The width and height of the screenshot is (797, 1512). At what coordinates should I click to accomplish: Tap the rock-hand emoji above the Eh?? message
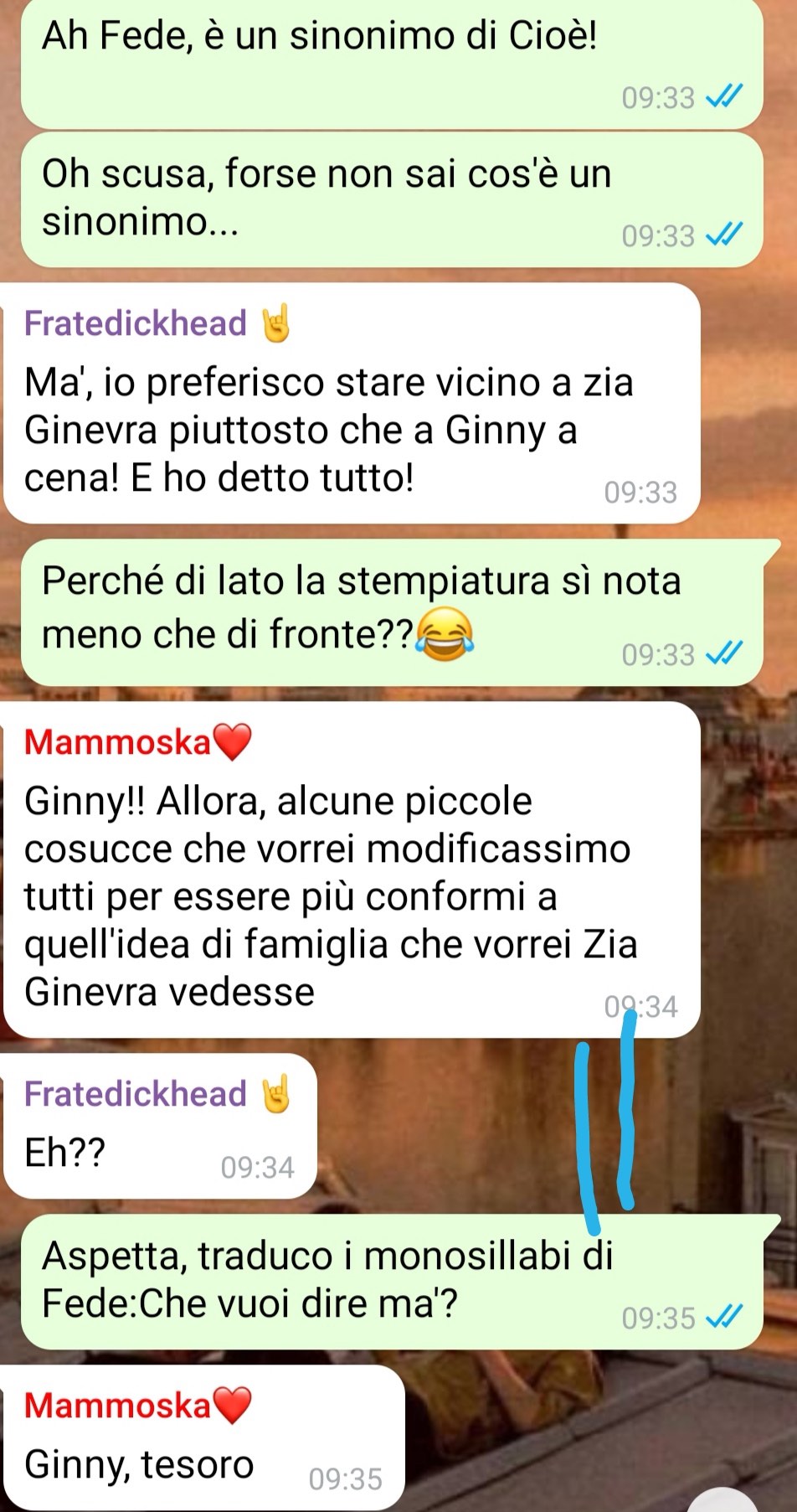(275, 1094)
